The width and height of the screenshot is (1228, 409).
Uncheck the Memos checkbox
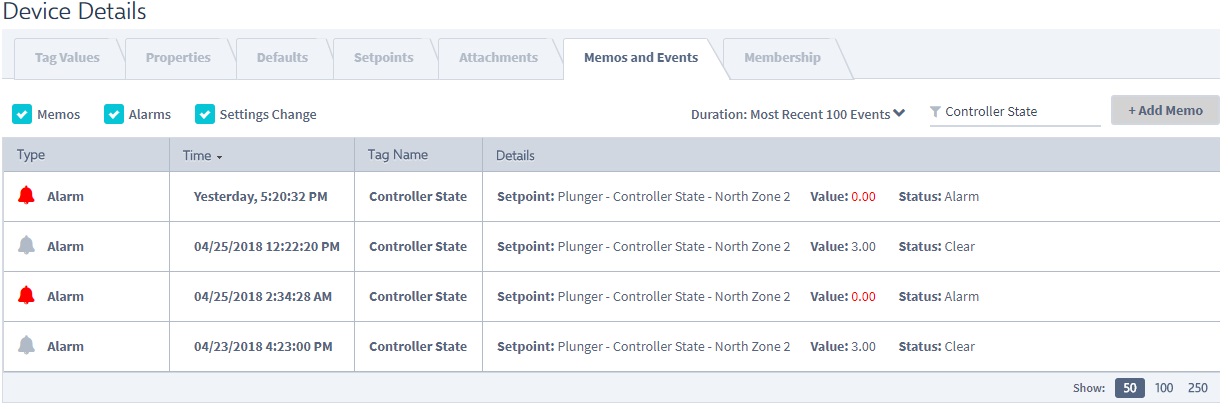point(22,114)
